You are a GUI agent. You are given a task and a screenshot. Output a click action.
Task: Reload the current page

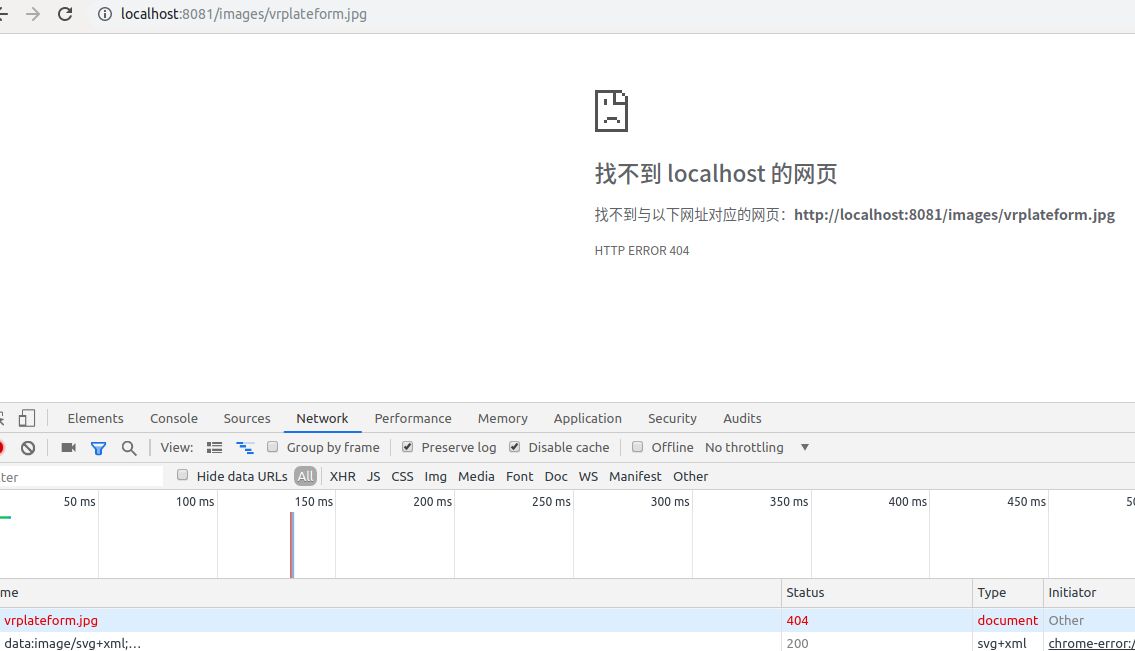click(65, 14)
